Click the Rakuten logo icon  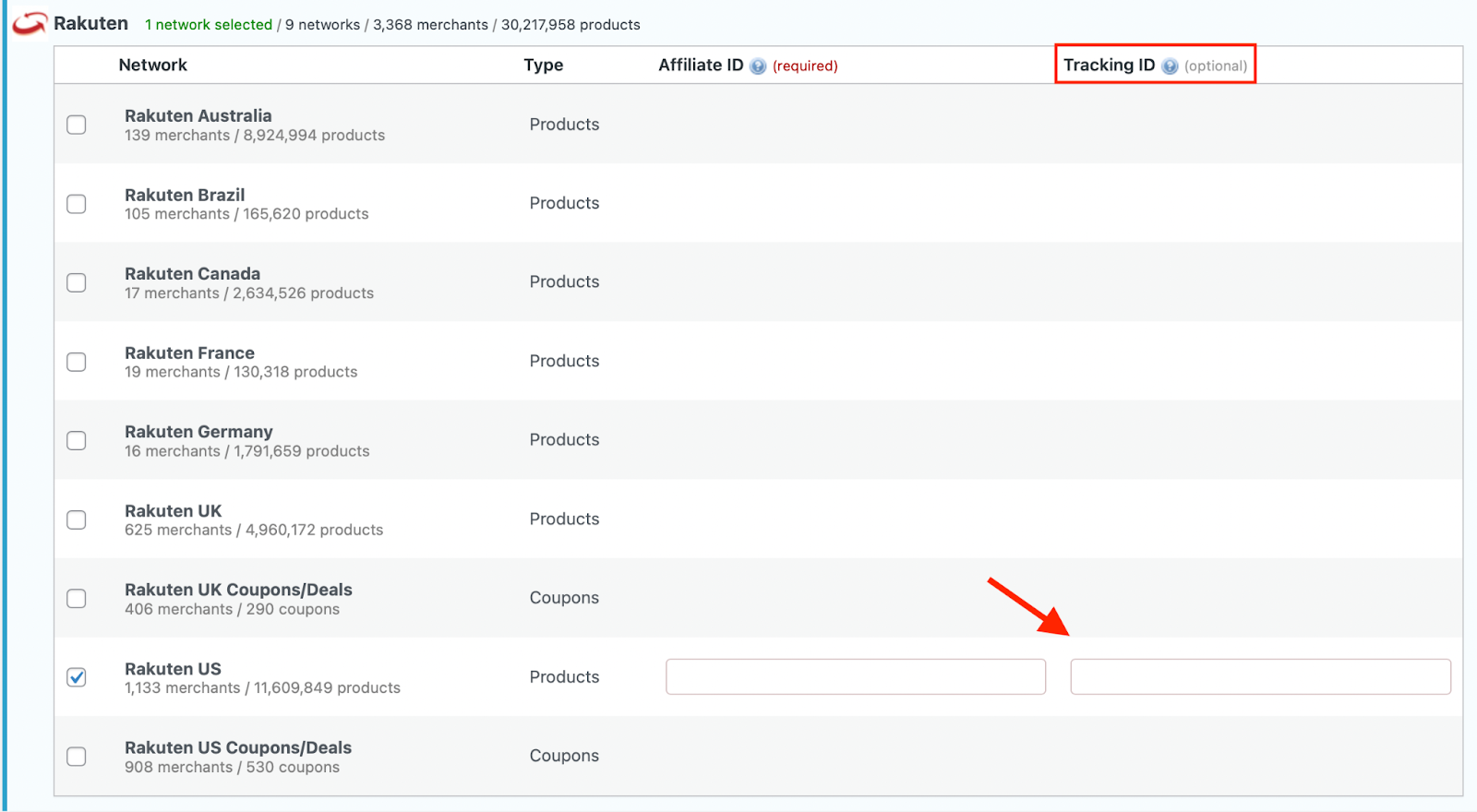pos(30,23)
